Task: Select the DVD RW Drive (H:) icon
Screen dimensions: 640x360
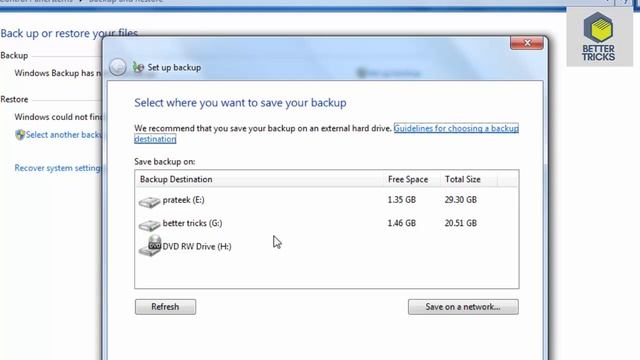Action: tap(149, 246)
